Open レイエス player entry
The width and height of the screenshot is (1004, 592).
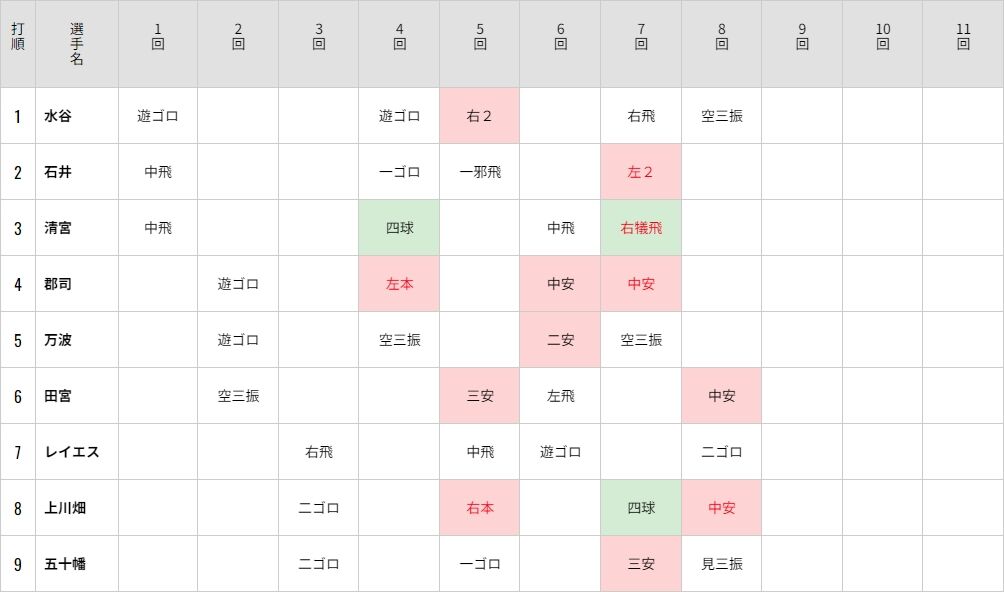tap(72, 452)
